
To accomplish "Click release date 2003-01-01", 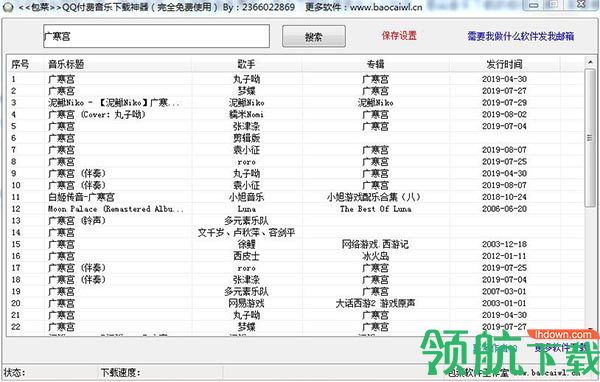I will point(504,304).
